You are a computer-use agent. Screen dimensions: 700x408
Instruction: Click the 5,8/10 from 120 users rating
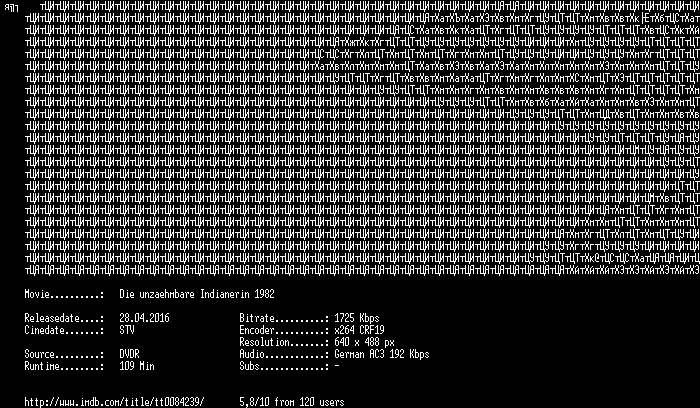coord(292,402)
